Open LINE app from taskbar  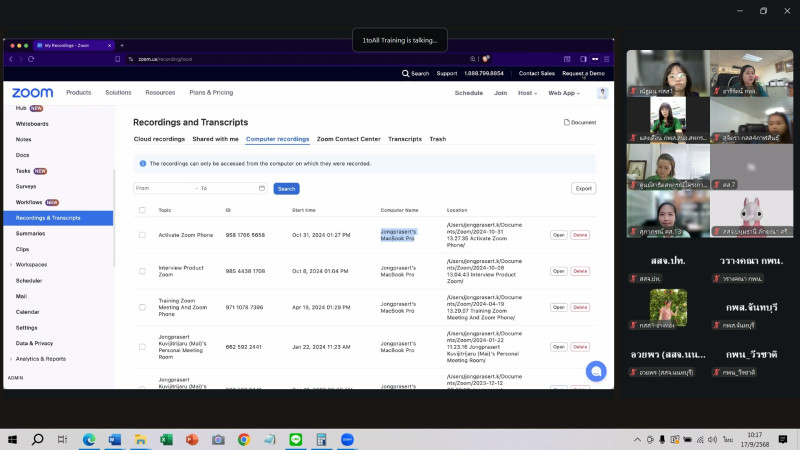pyautogui.click(x=295, y=439)
